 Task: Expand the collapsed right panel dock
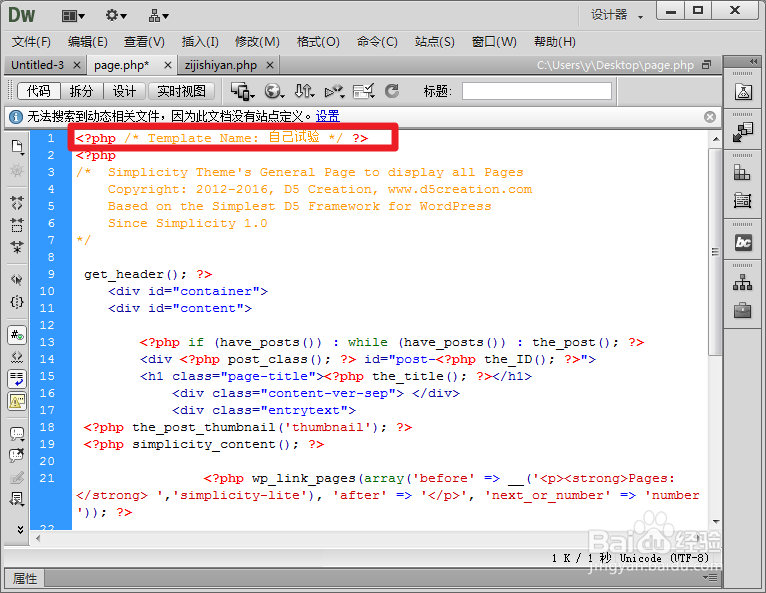tap(753, 62)
